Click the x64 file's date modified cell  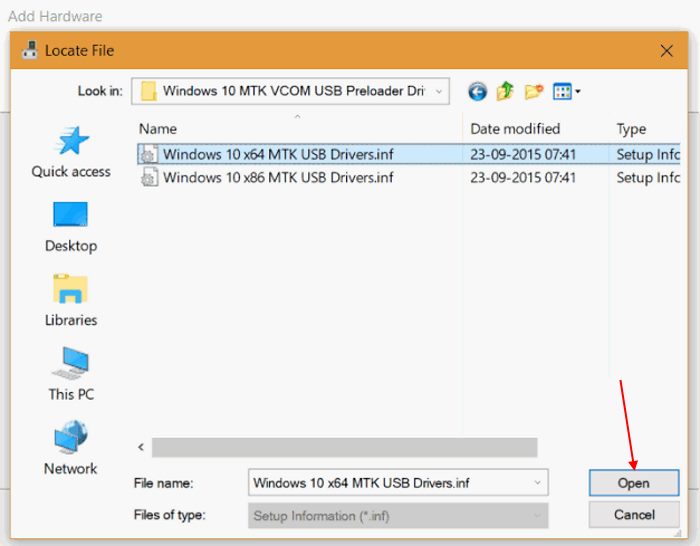pos(523,154)
